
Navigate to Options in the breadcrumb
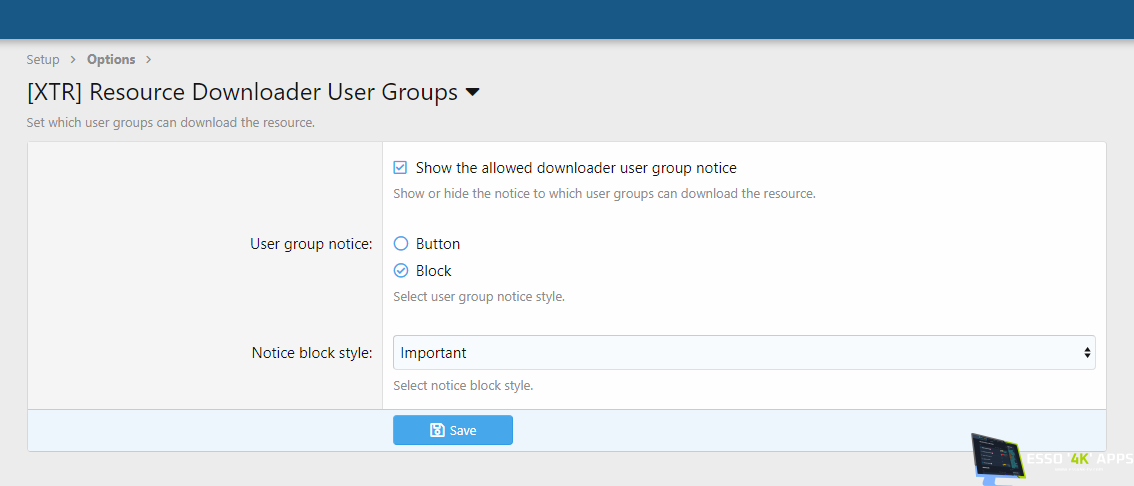click(x=111, y=60)
